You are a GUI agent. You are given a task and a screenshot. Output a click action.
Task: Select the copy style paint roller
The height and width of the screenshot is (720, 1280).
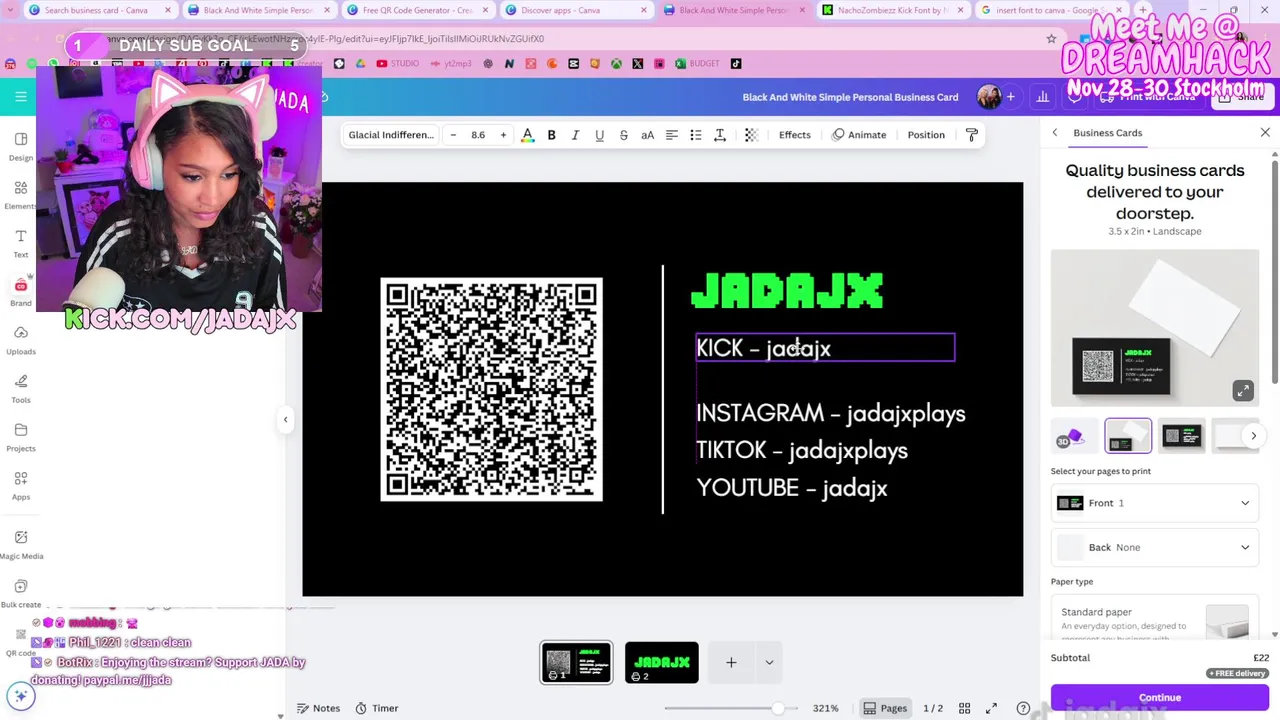(971, 135)
